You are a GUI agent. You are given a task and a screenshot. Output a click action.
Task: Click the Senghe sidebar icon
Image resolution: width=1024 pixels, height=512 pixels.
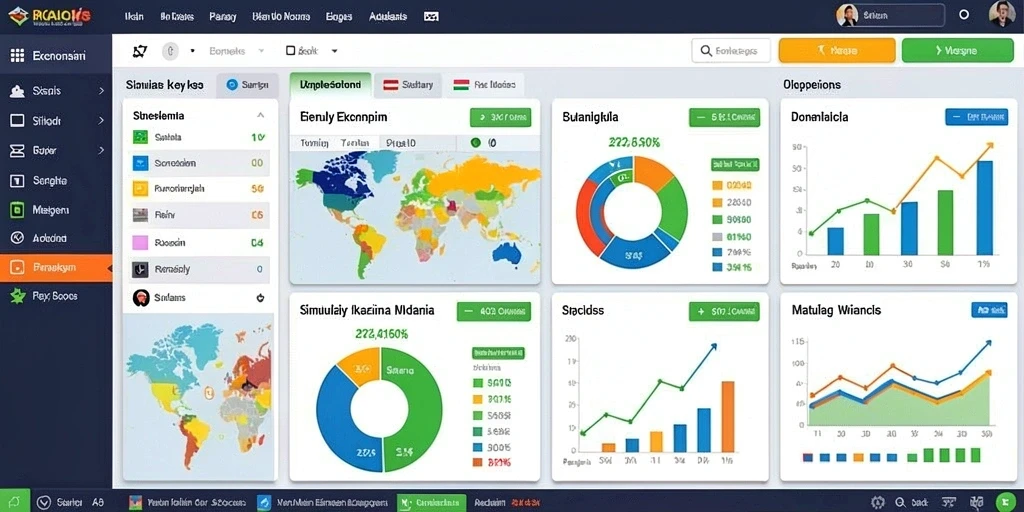[x=18, y=181]
